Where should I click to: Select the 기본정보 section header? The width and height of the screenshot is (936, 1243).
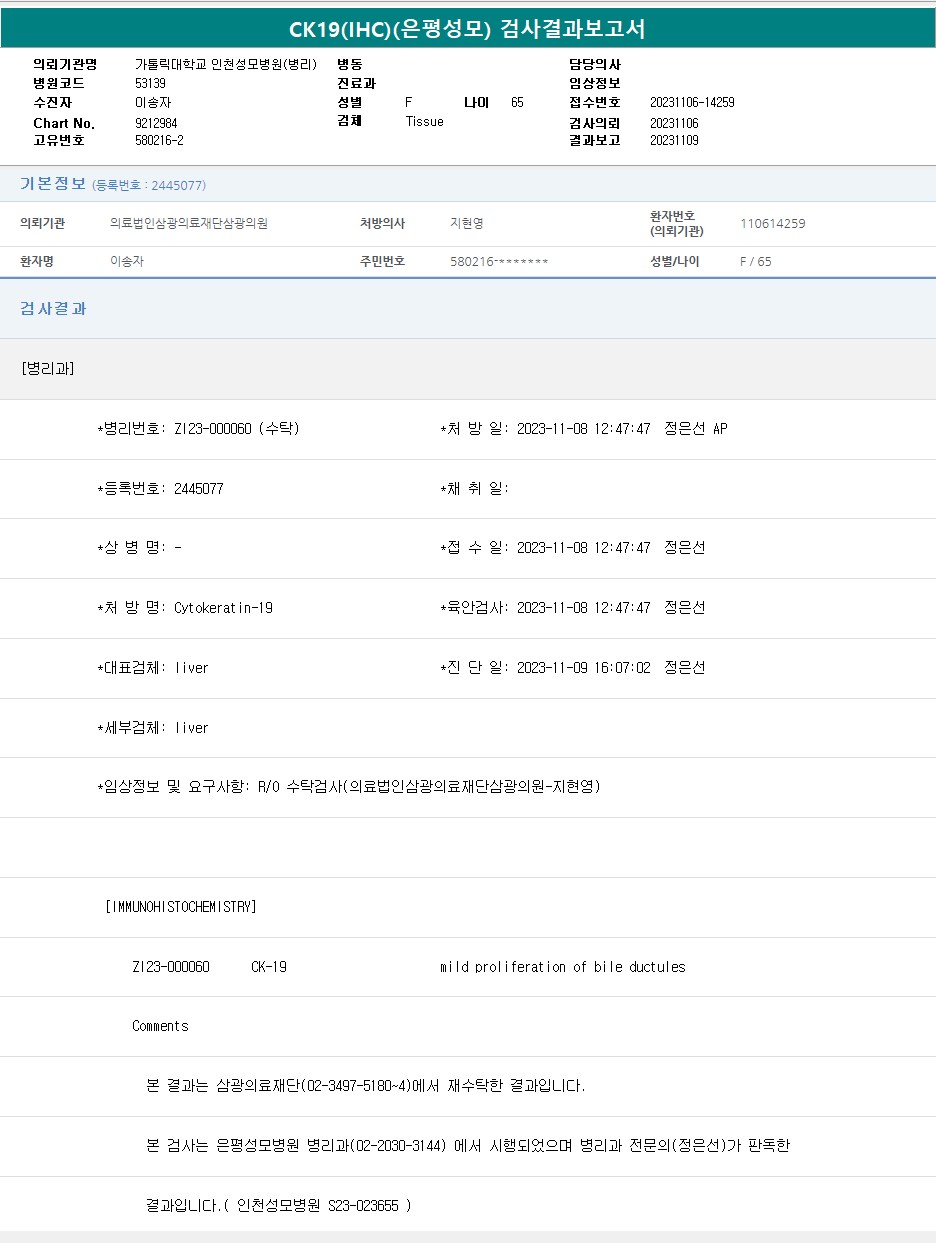tap(53, 184)
